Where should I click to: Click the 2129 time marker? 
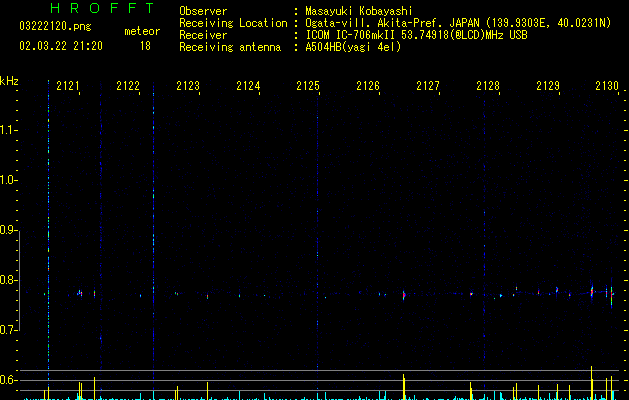click(x=548, y=86)
